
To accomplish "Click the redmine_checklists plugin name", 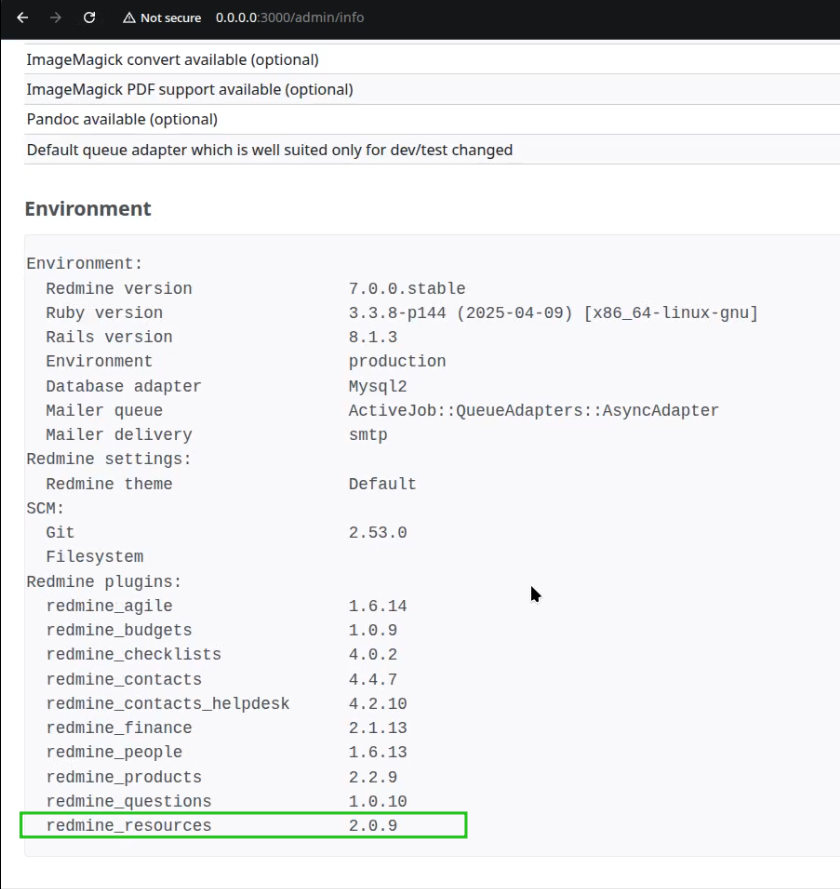I will [x=134, y=655].
